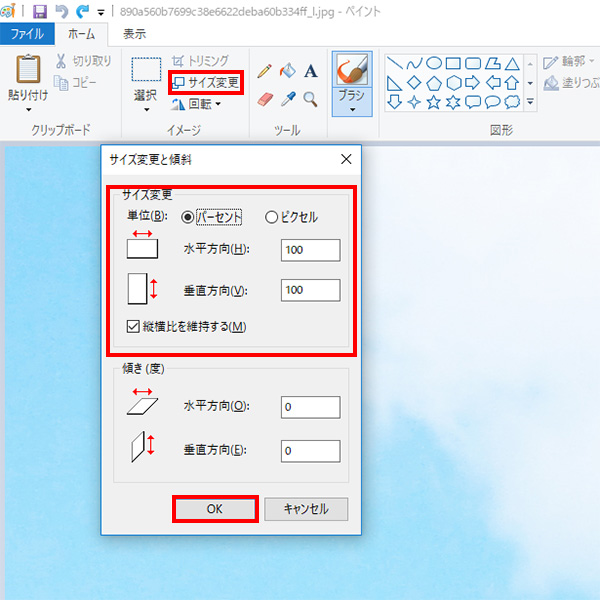The height and width of the screenshot is (600, 600).
Task: Click the resize 水平方向(H) input field
Action: point(310,250)
